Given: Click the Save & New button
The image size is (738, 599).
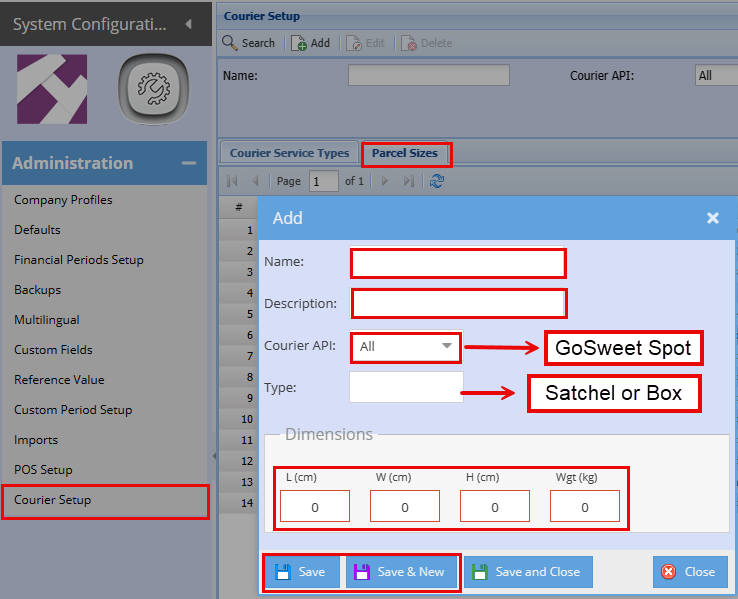Looking at the screenshot, I should click(x=401, y=572).
